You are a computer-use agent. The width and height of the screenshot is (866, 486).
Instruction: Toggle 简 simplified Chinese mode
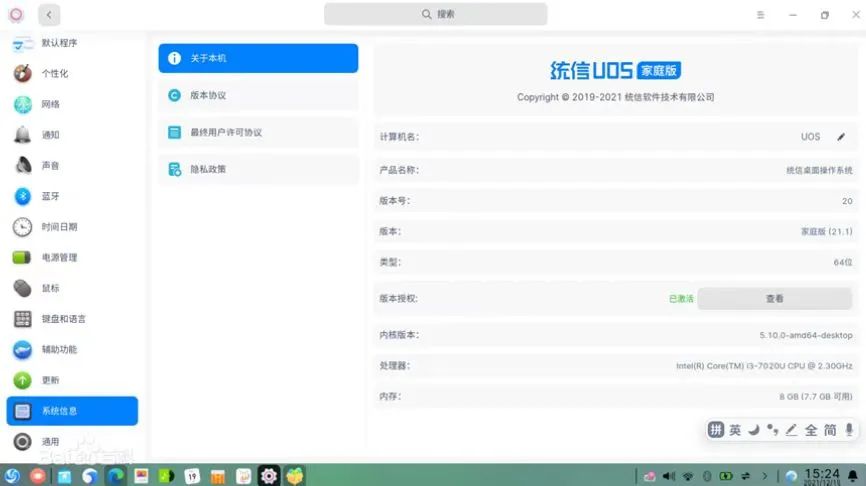coord(830,430)
